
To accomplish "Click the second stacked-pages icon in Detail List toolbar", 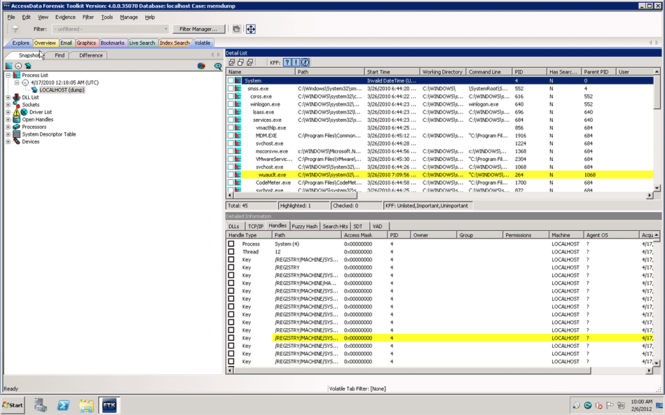I will point(240,62).
